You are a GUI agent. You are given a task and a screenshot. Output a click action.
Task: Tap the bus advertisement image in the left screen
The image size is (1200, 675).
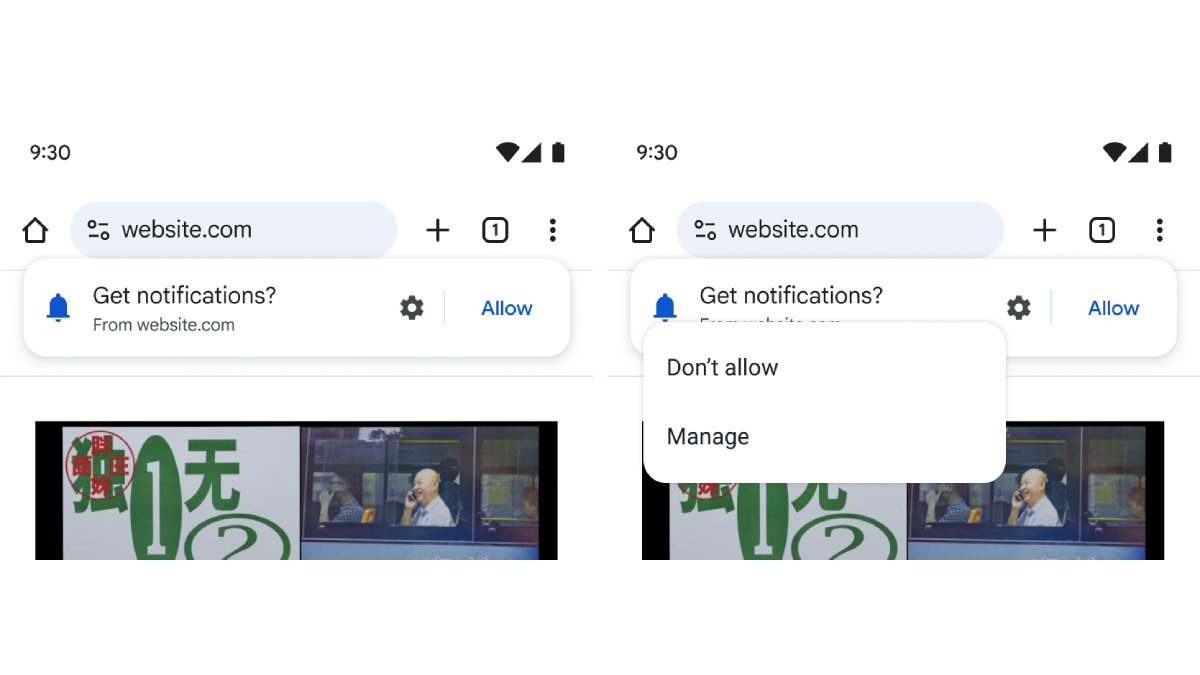click(x=296, y=490)
